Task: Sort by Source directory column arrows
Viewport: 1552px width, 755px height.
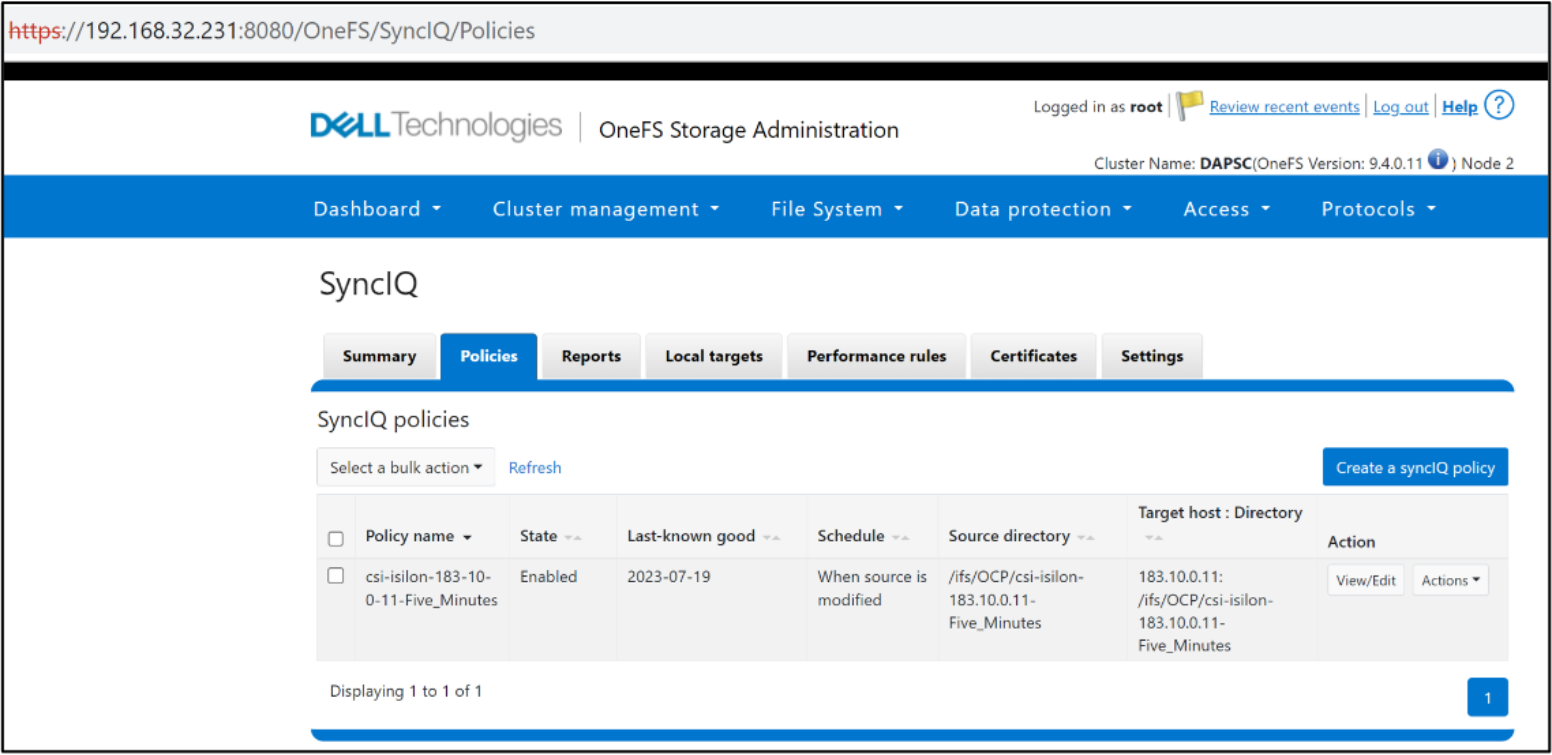Action: (x=1086, y=538)
